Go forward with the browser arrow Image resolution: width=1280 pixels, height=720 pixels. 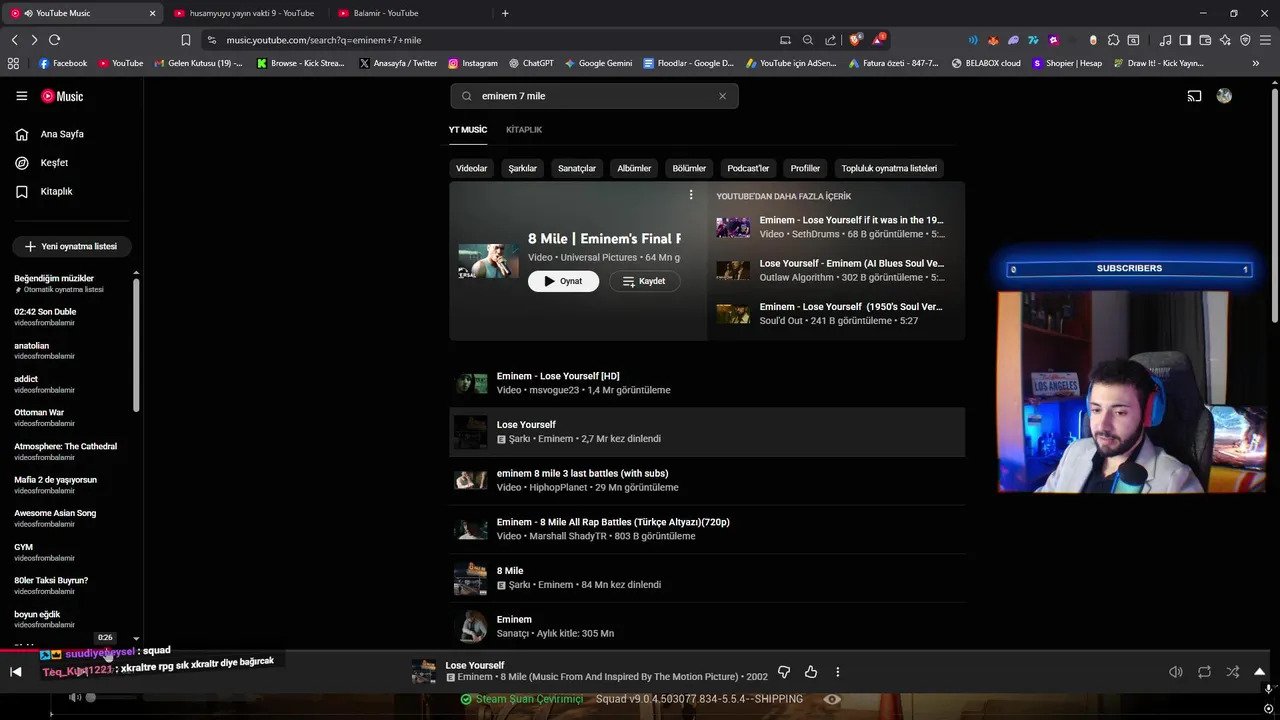(34, 40)
